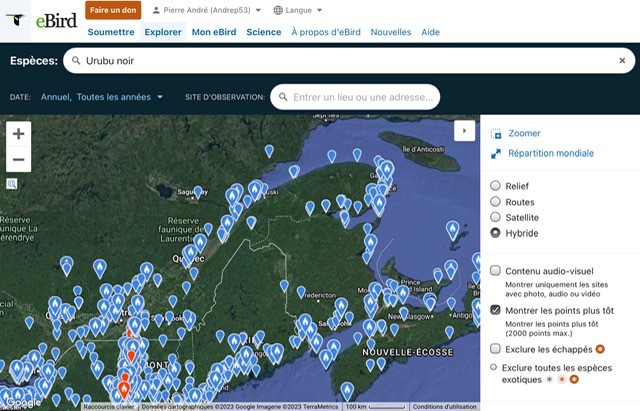Uncheck Montrer les points plus tôt
Image resolution: width=640 pixels, height=411 pixels.
tap(496, 311)
